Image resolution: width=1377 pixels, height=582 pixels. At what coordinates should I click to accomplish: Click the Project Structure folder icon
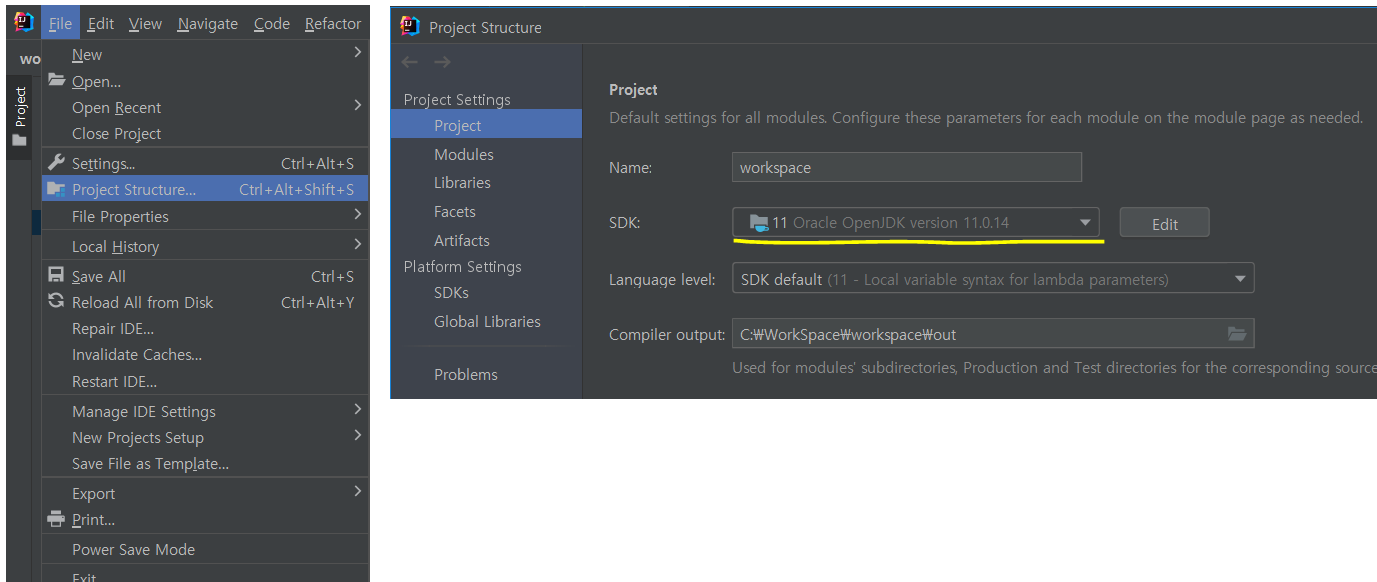tap(56, 189)
